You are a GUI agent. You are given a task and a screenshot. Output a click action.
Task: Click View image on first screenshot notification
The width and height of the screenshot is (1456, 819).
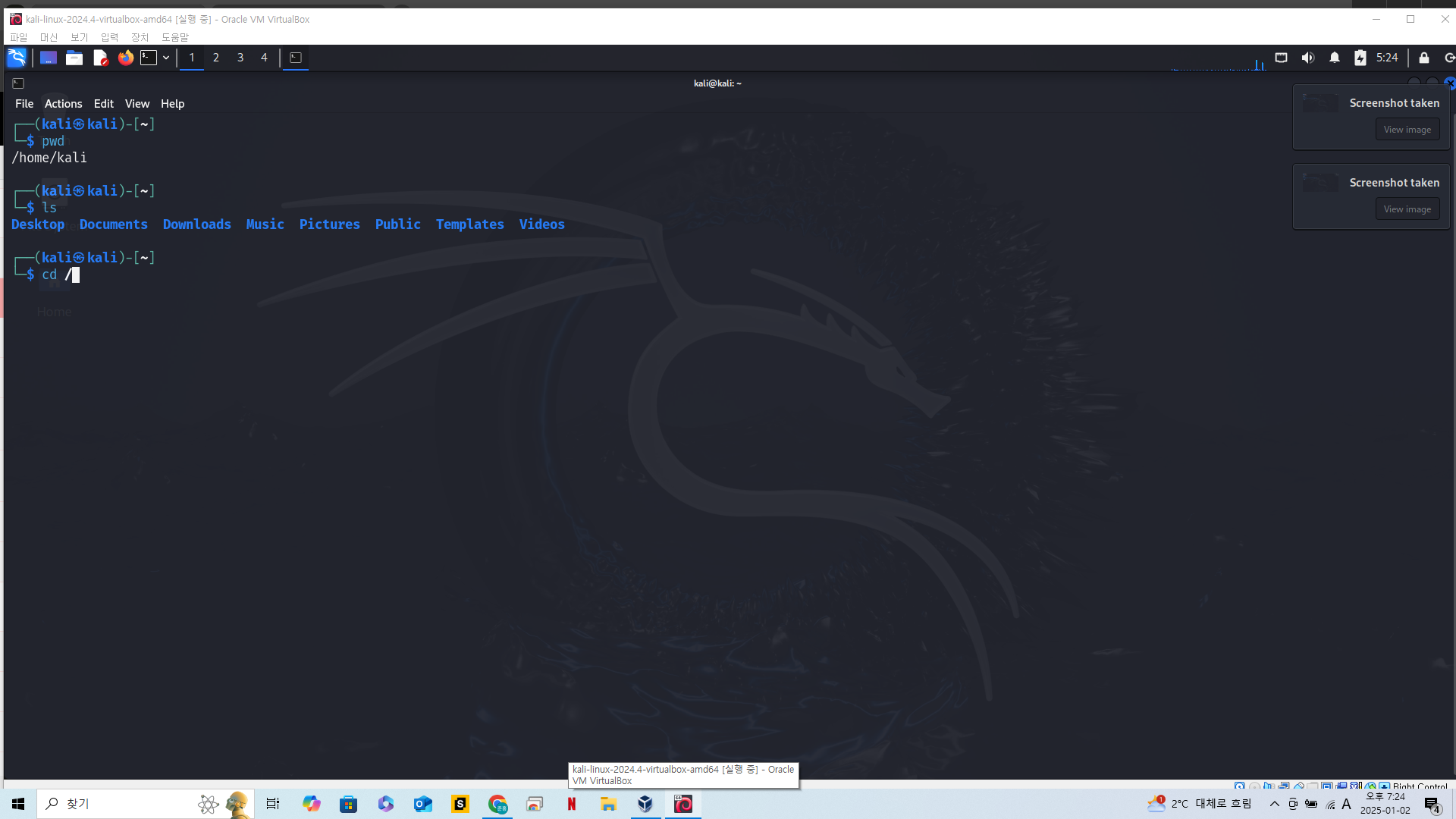click(x=1407, y=130)
